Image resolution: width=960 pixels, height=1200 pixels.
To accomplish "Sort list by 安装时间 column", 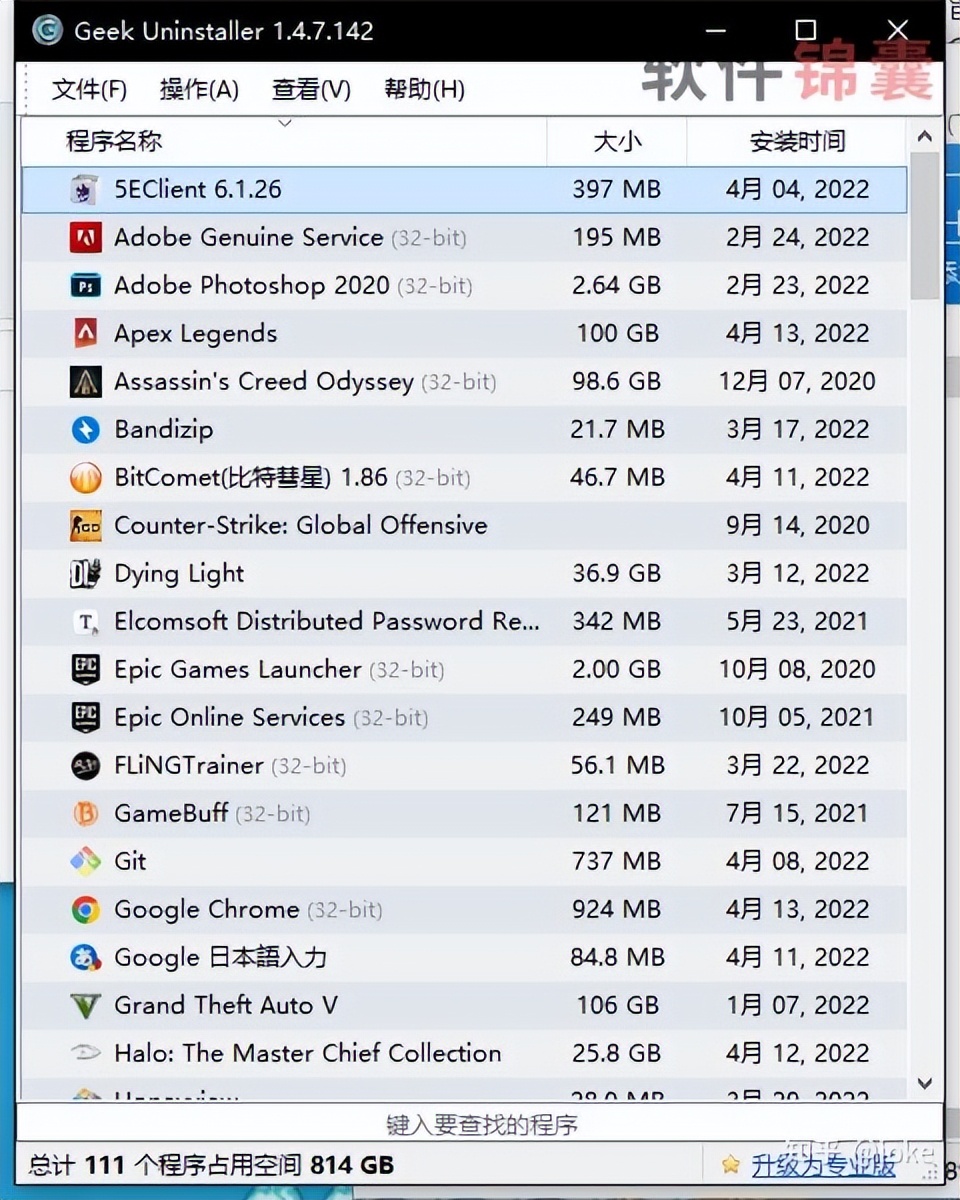I will (797, 141).
